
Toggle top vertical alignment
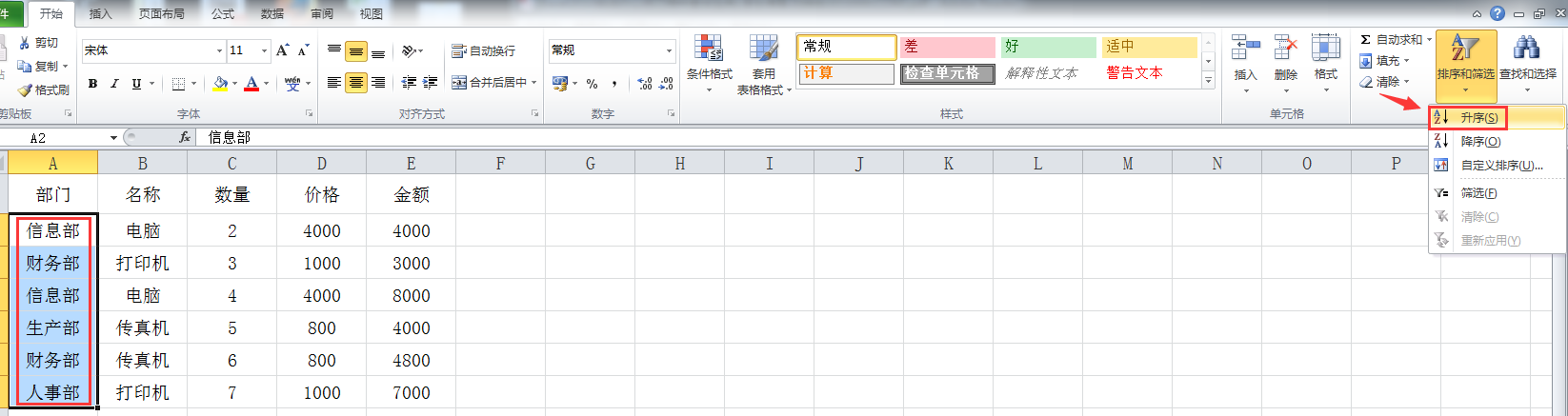click(334, 51)
